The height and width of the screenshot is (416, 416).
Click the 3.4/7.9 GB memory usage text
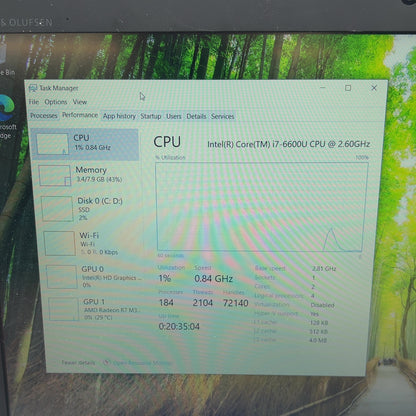99,179
